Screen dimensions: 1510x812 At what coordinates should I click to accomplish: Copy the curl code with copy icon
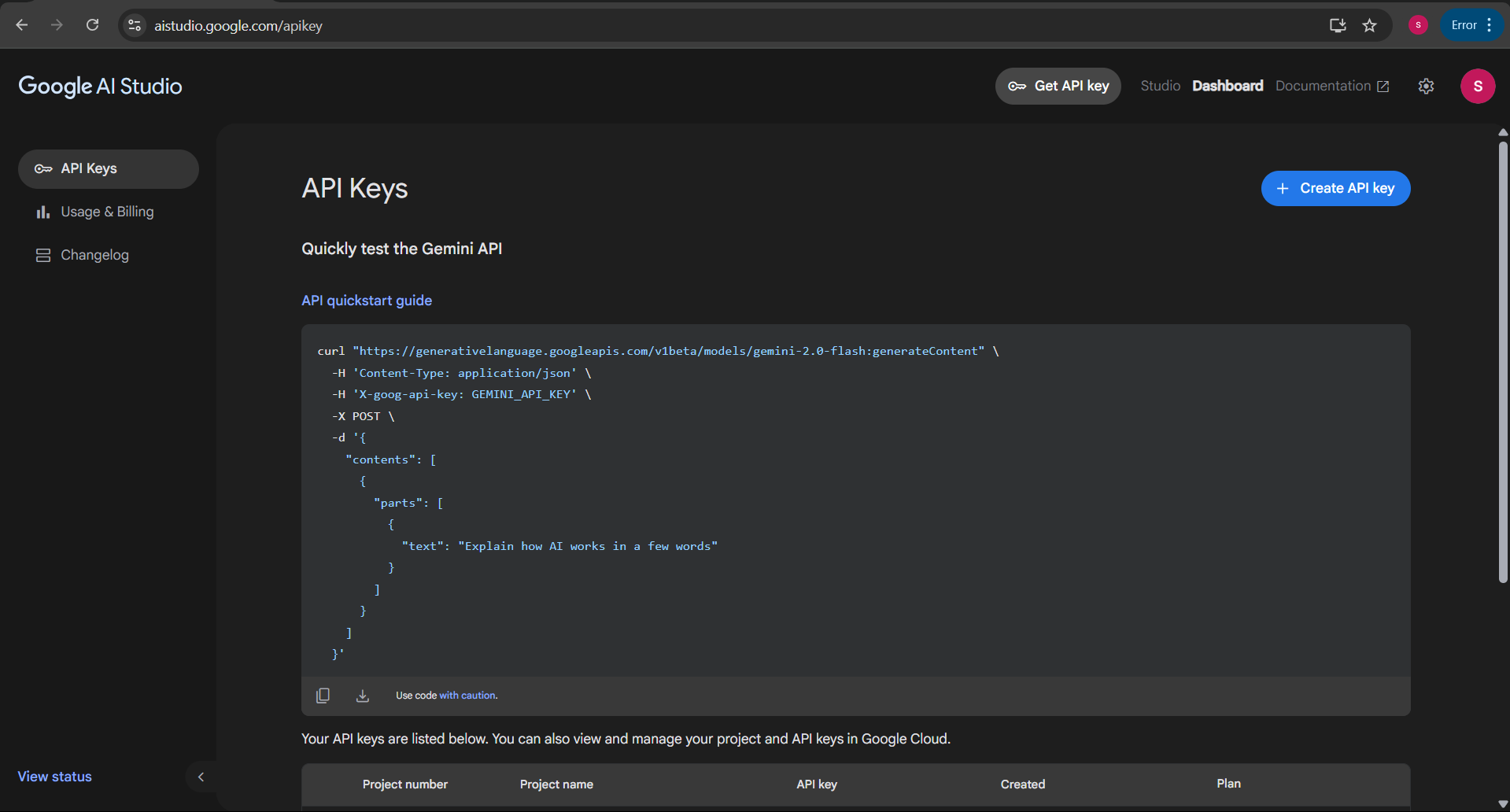pyautogui.click(x=323, y=696)
